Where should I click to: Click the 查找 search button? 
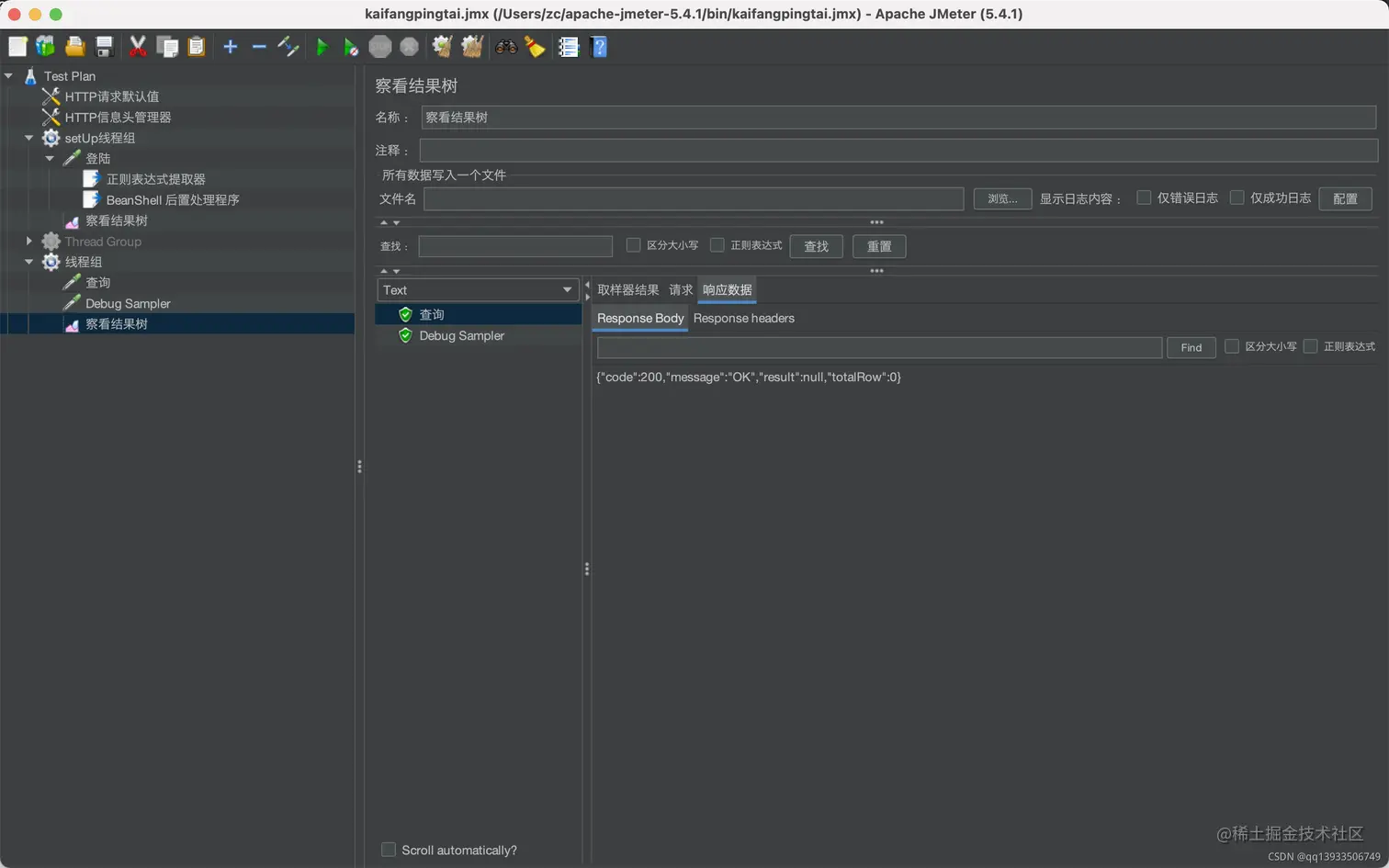pos(817,246)
